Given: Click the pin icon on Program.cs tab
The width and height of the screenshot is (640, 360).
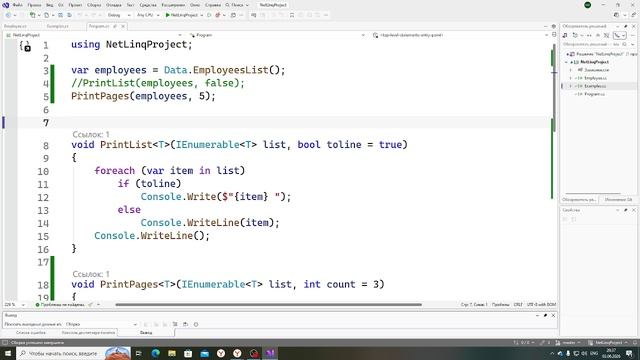Looking at the screenshot, I should [115, 26].
